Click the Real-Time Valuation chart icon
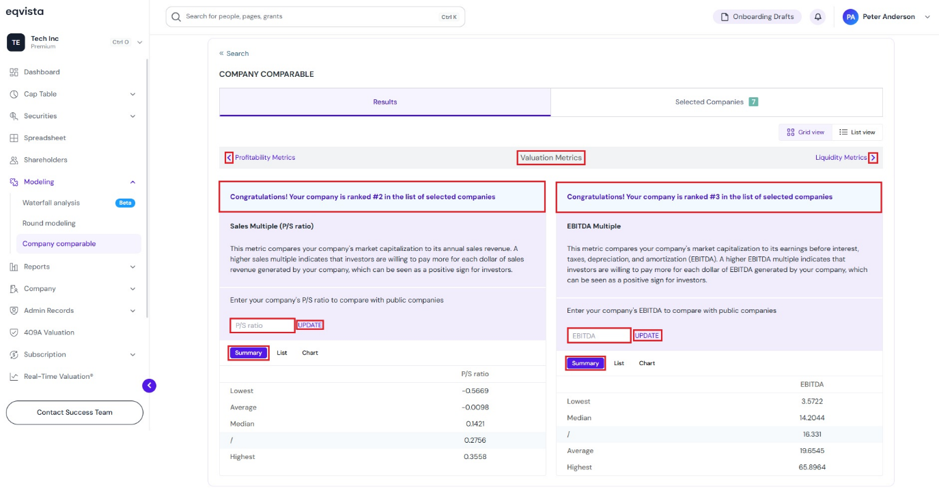 tap(14, 377)
